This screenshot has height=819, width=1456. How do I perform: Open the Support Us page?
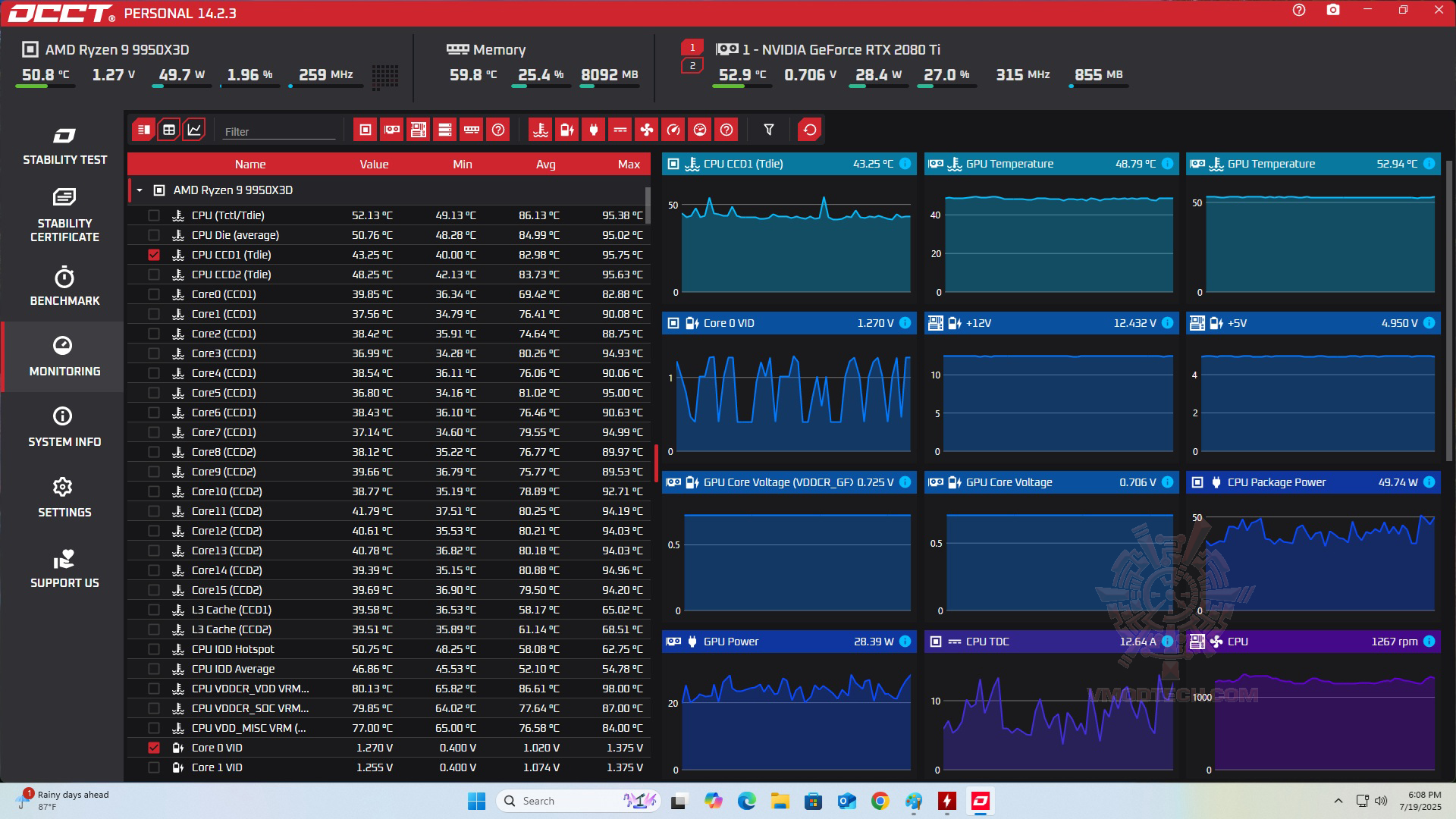pos(64,569)
